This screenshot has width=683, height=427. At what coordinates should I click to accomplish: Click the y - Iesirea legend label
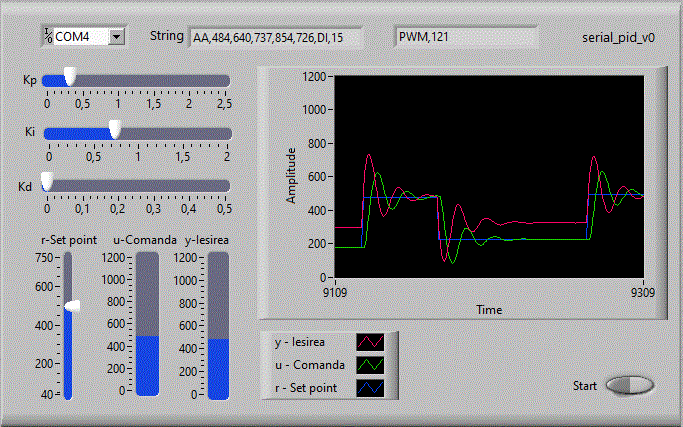308,343
